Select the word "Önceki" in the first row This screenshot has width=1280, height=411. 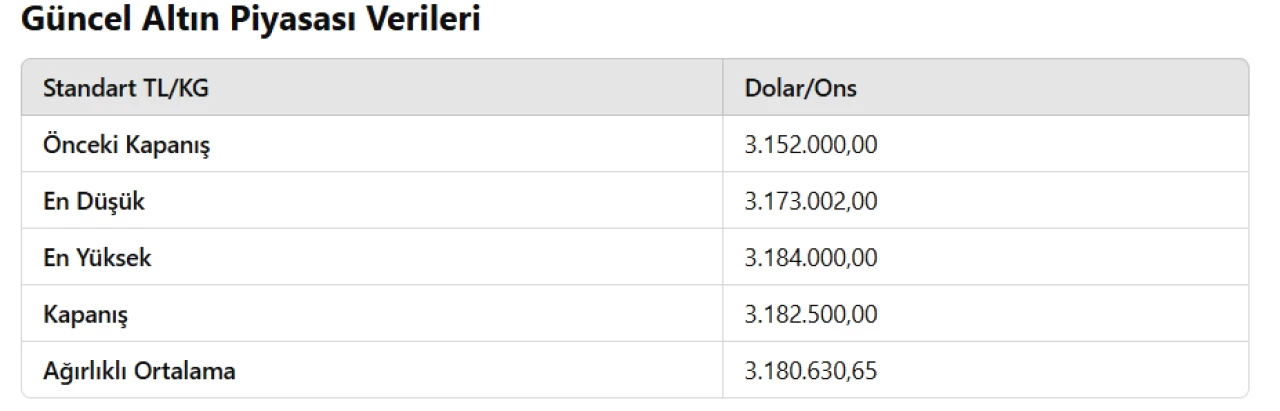tap(81, 145)
